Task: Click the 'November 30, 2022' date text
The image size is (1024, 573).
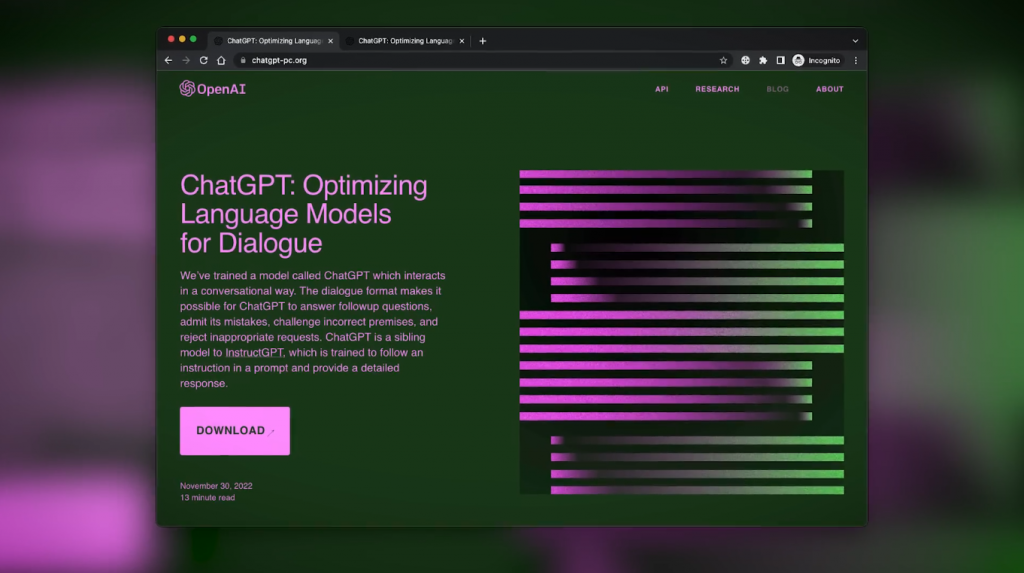Action: point(216,486)
